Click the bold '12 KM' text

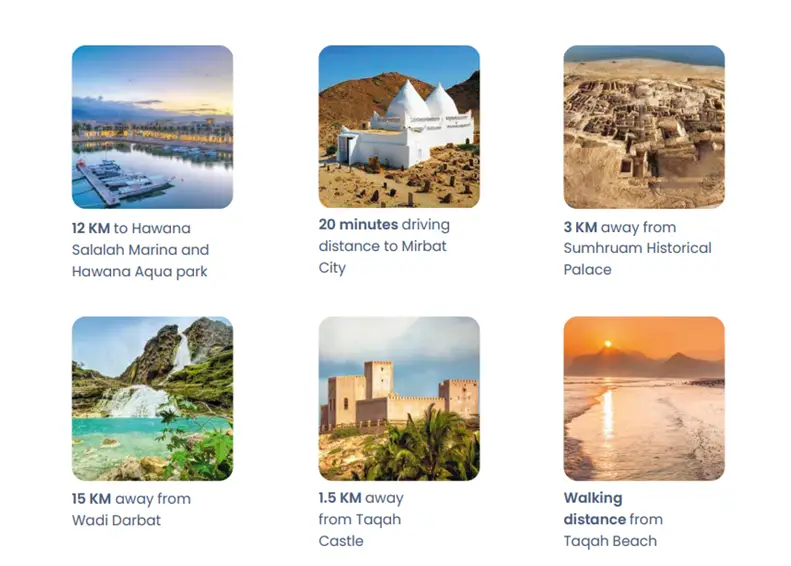[91, 228]
